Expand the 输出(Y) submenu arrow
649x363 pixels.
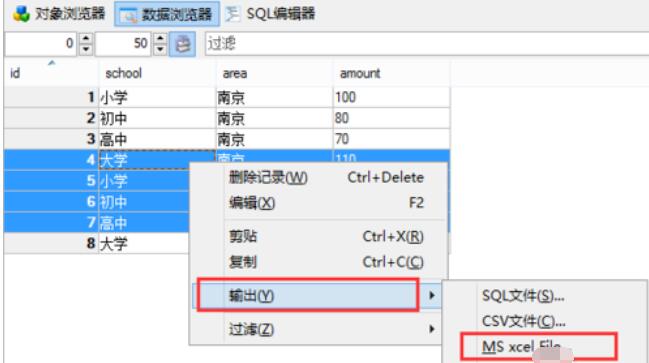coord(432,296)
